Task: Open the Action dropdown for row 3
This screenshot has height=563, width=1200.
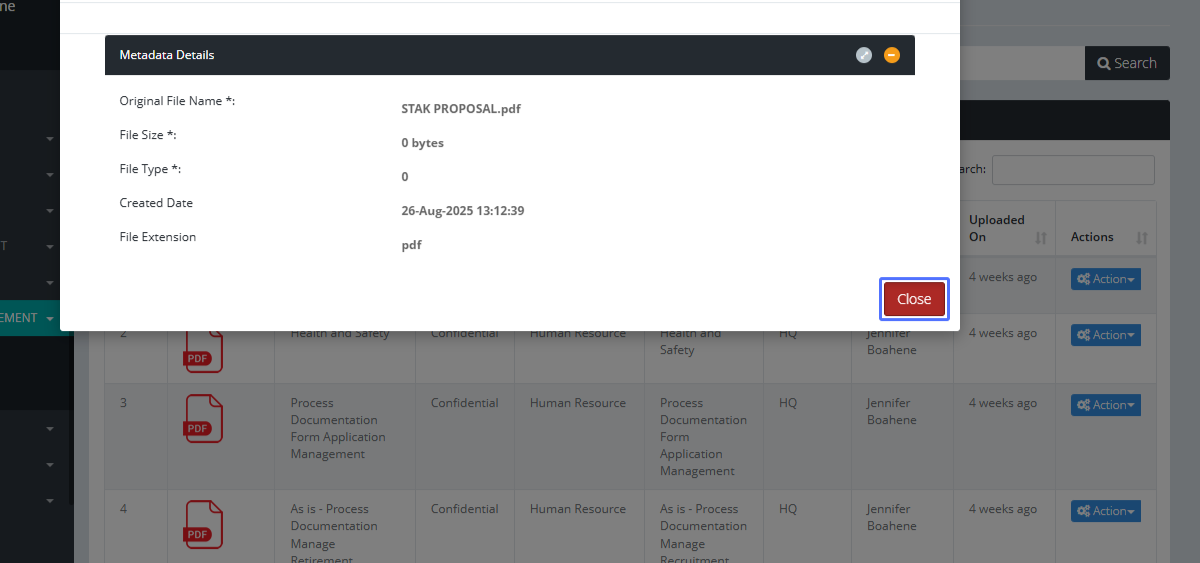Action: 1105,405
